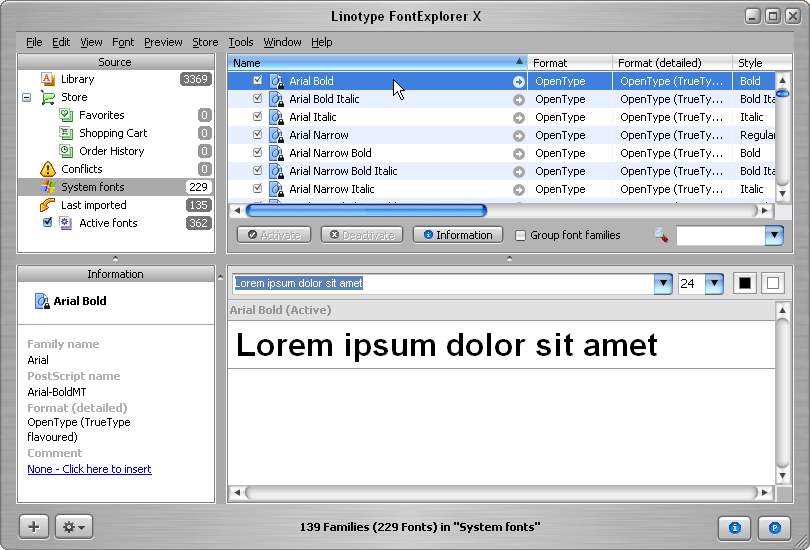
Task: Click the arrow icon in Arial Italic row
Action: tap(519, 117)
